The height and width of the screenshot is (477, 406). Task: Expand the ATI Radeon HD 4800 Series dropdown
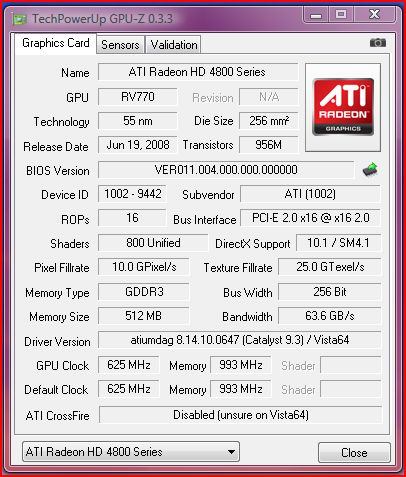131,452
